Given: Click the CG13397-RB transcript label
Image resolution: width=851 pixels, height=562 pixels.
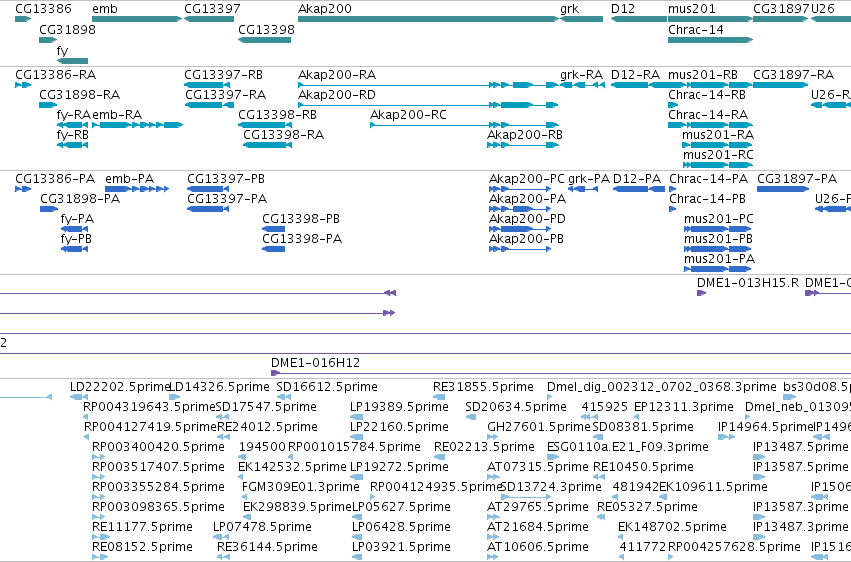Looking at the screenshot, I should coord(224,74).
